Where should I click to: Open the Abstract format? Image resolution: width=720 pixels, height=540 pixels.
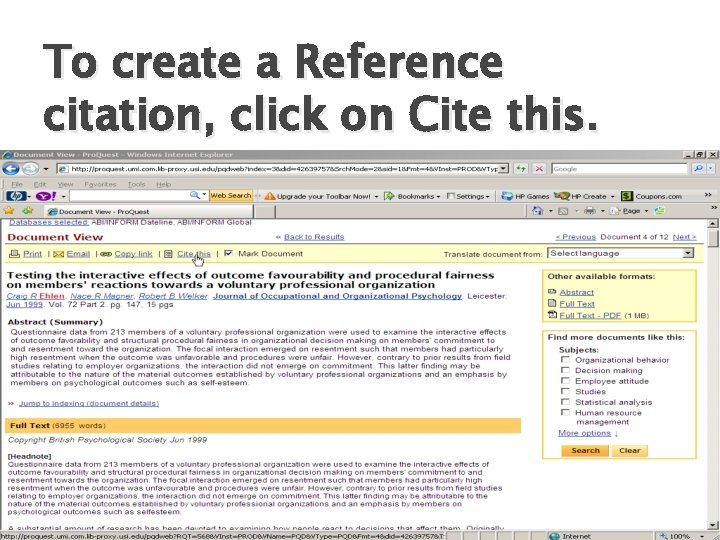577,292
